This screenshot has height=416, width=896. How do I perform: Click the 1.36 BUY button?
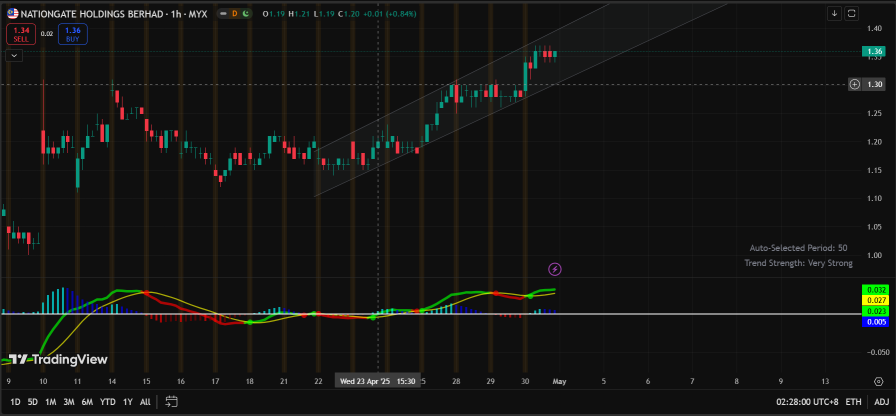pos(73,34)
